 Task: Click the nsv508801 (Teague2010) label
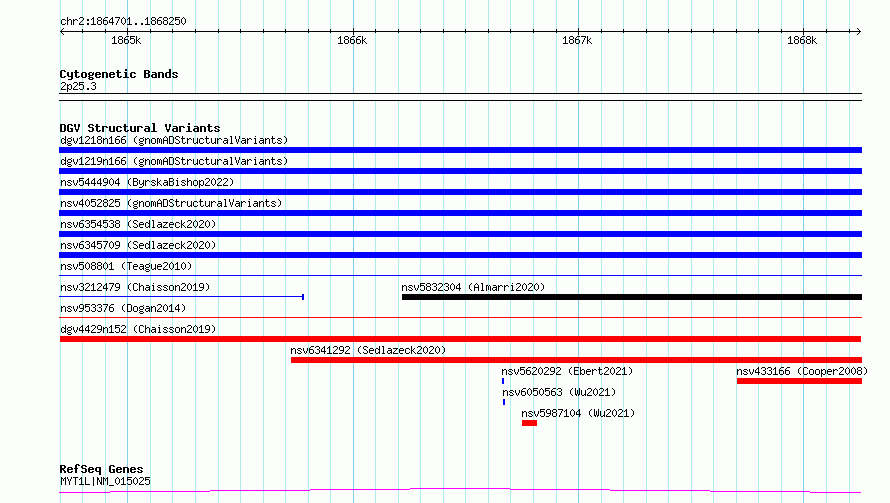coord(126,266)
